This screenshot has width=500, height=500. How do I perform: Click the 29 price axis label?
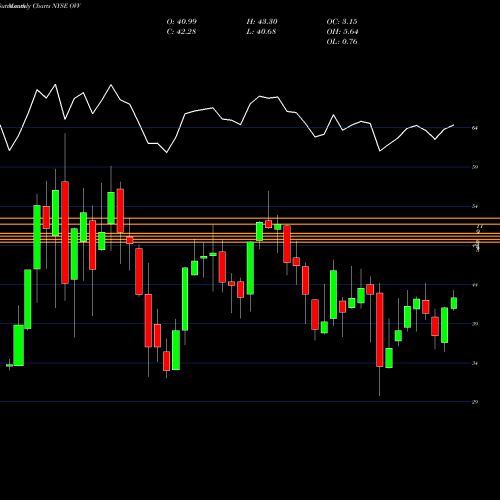coord(475,402)
